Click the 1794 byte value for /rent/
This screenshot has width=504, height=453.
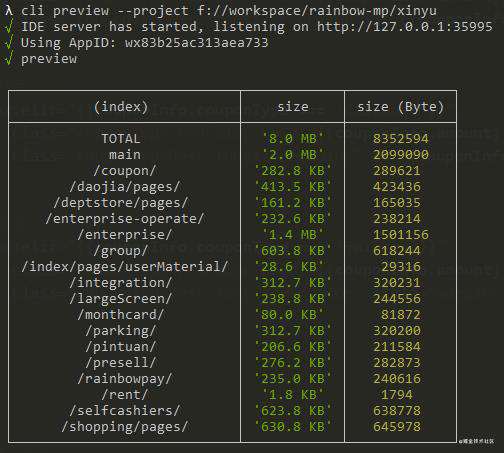[396, 395]
